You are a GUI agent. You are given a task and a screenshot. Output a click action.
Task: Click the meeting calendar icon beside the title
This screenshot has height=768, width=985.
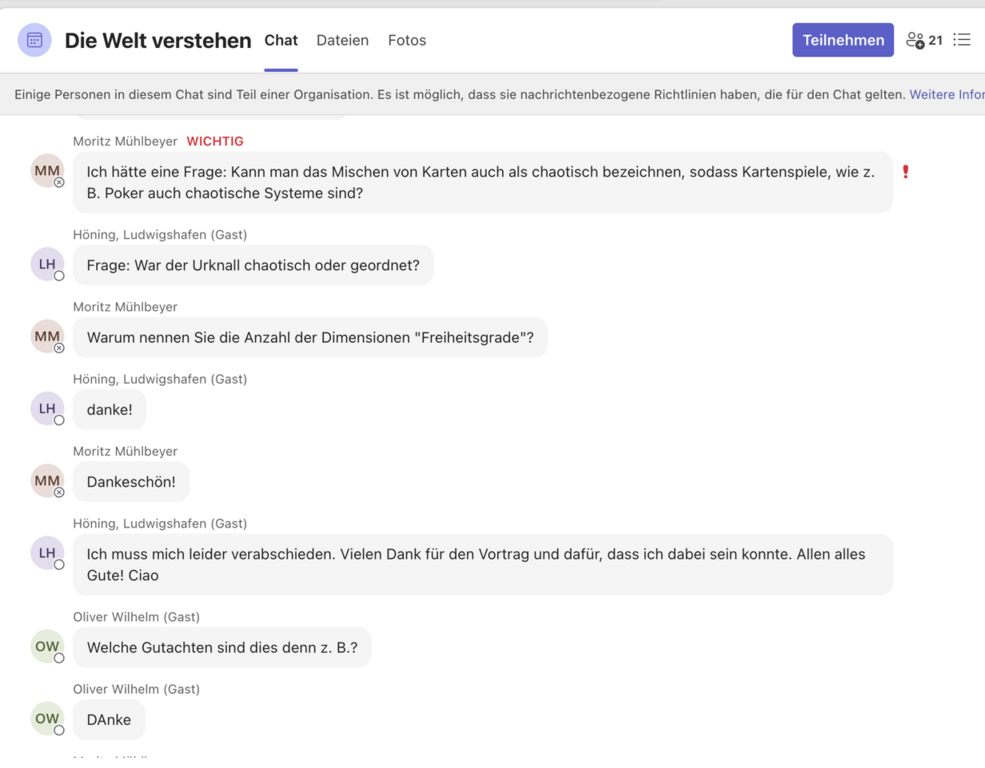[35, 40]
